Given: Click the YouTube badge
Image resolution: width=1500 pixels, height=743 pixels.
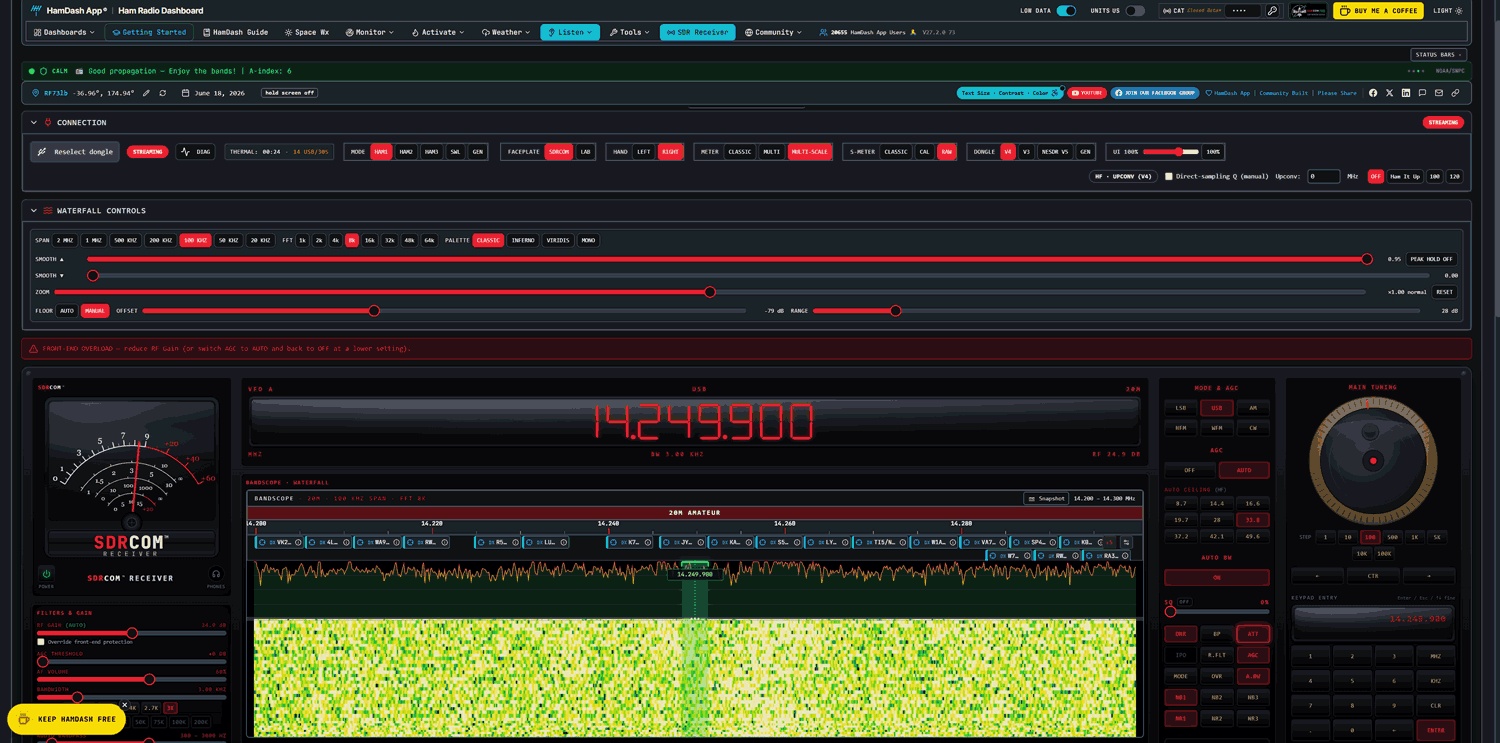Looking at the screenshot, I should tap(1087, 93).
